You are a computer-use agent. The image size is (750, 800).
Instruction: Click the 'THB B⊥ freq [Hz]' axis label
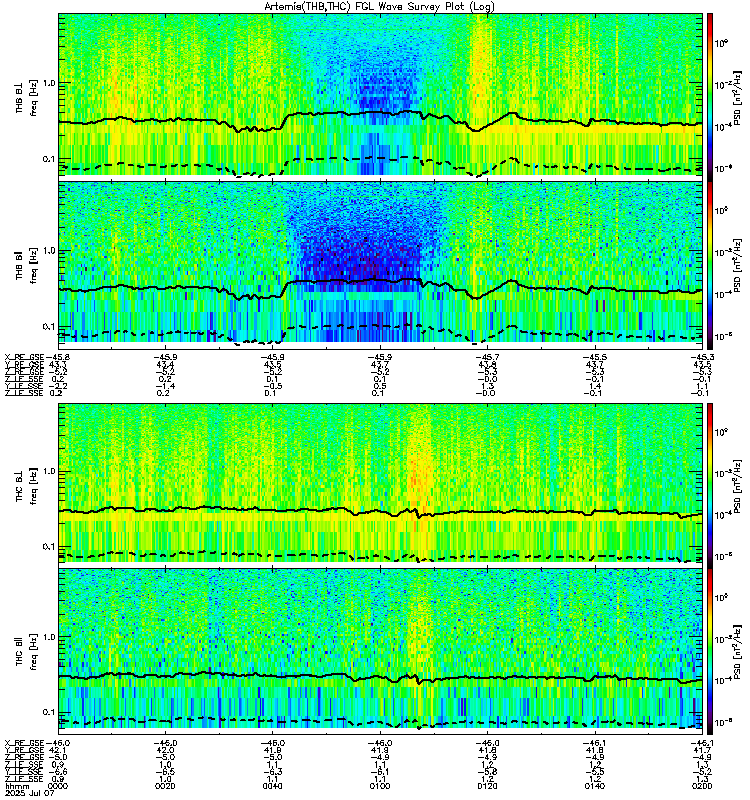[27, 97]
